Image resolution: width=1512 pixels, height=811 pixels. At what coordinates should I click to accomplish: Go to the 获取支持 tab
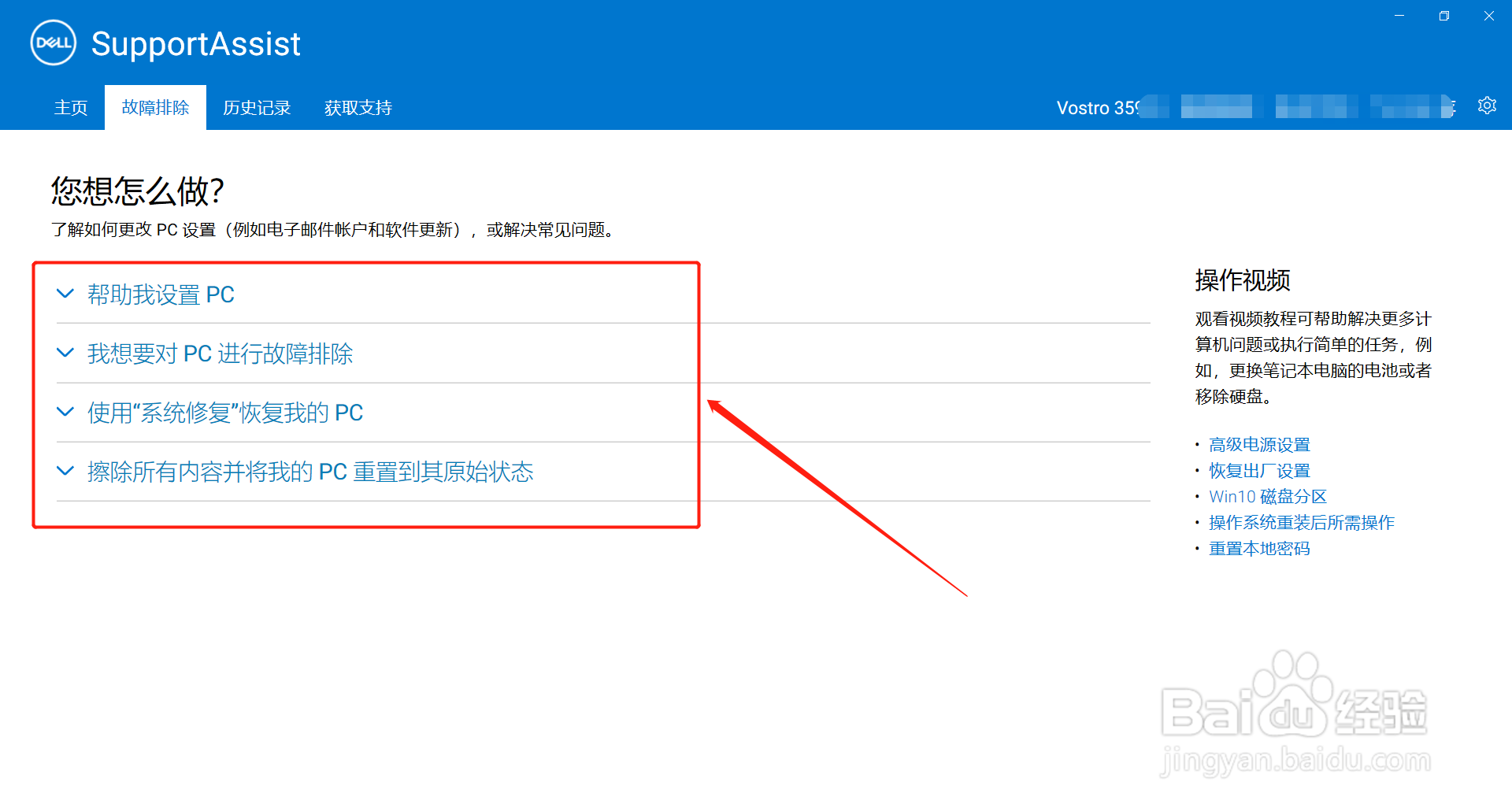[x=358, y=108]
